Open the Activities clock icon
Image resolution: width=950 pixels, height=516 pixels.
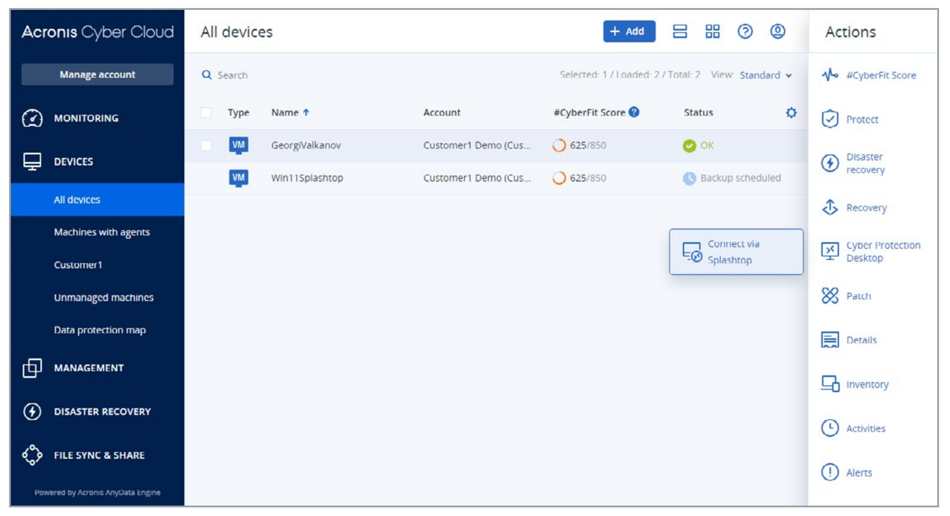(829, 428)
